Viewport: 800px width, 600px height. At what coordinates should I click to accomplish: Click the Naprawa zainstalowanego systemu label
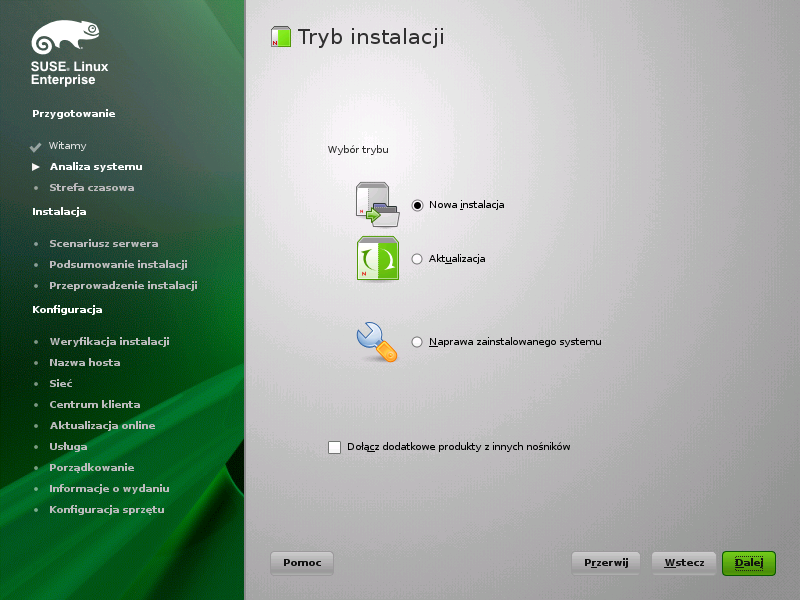click(x=515, y=342)
